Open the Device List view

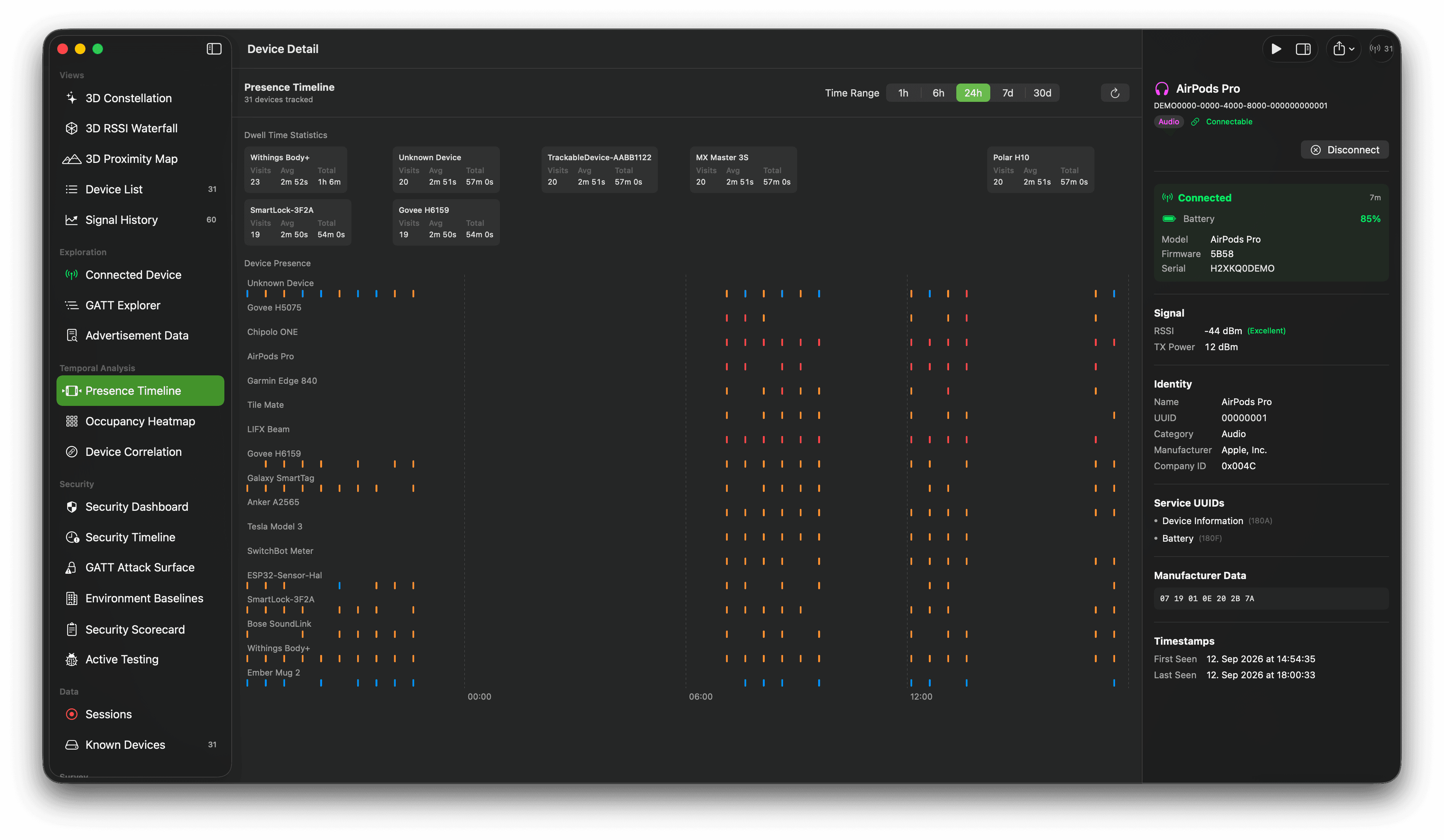140,189
